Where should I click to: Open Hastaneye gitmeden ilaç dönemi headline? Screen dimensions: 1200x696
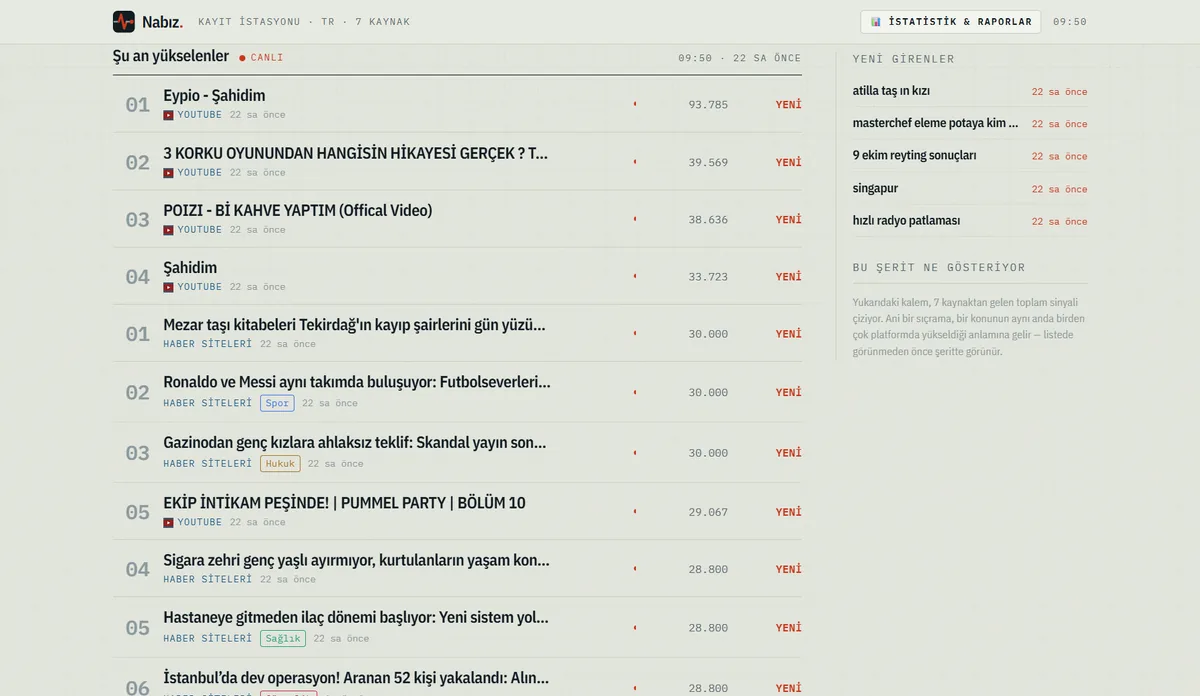356,618
